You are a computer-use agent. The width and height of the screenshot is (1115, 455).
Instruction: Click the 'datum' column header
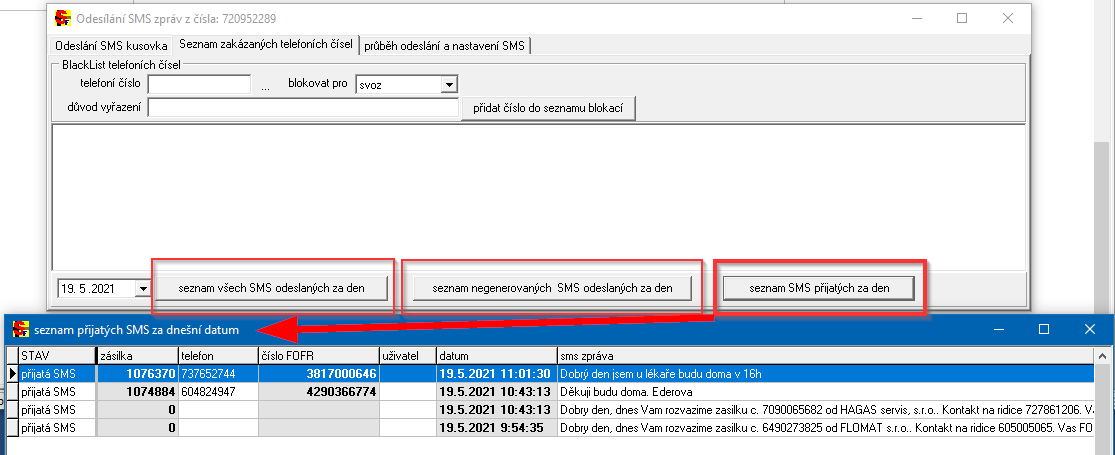pos(496,355)
